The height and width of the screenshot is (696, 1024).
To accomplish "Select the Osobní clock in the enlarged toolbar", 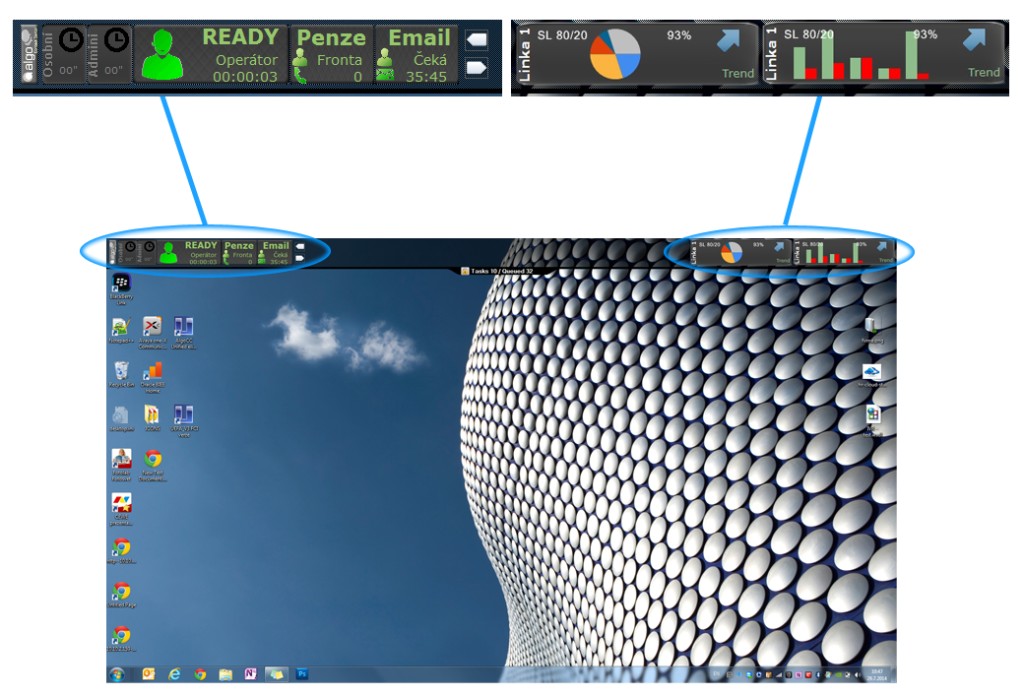I will [71, 40].
